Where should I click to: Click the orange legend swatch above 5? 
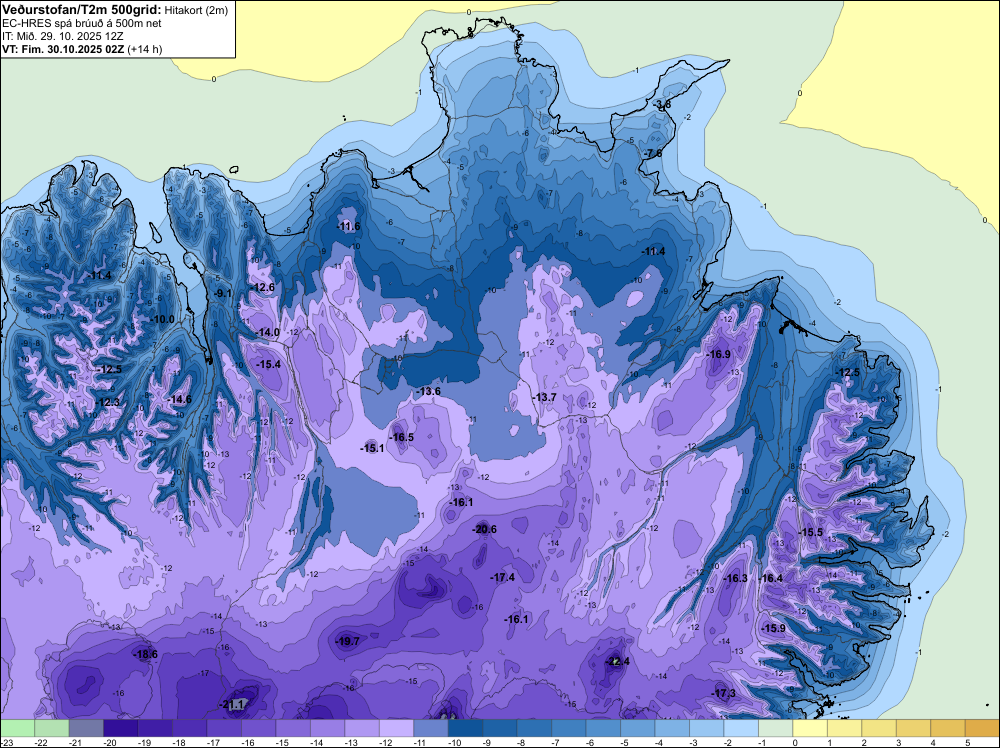tap(982, 728)
